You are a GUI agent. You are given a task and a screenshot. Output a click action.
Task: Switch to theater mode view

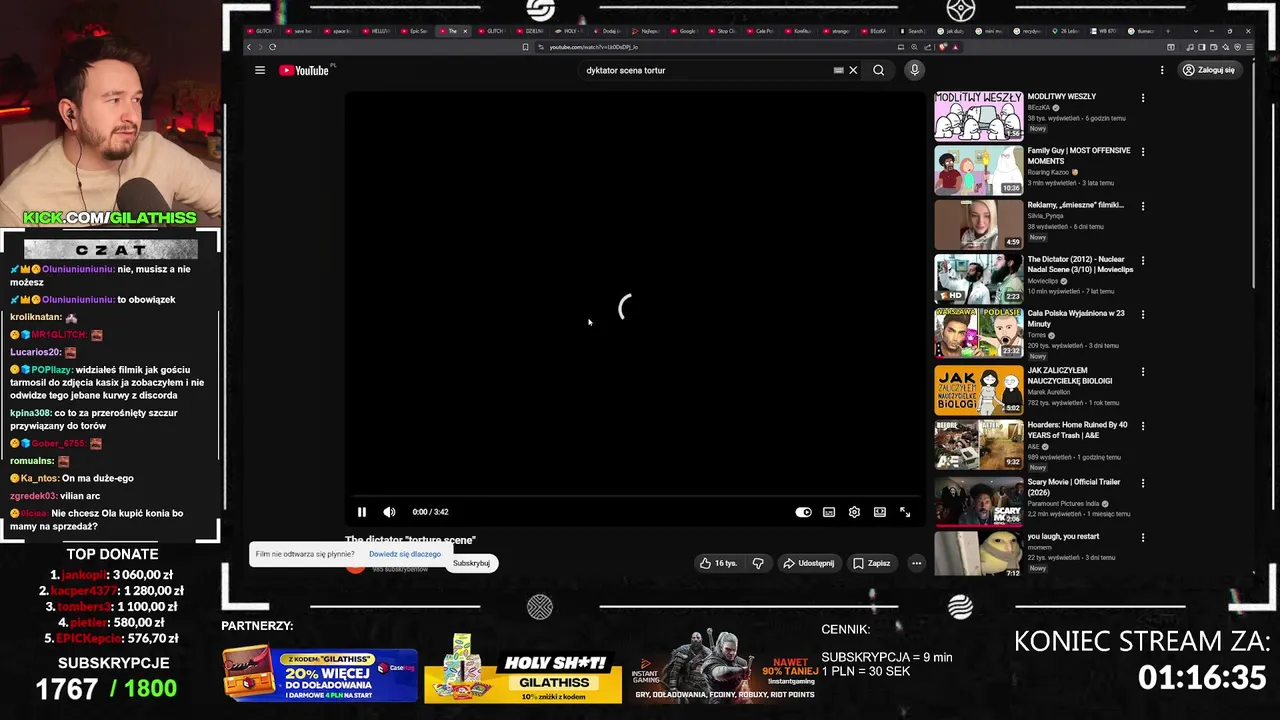(x=879, y=512)
